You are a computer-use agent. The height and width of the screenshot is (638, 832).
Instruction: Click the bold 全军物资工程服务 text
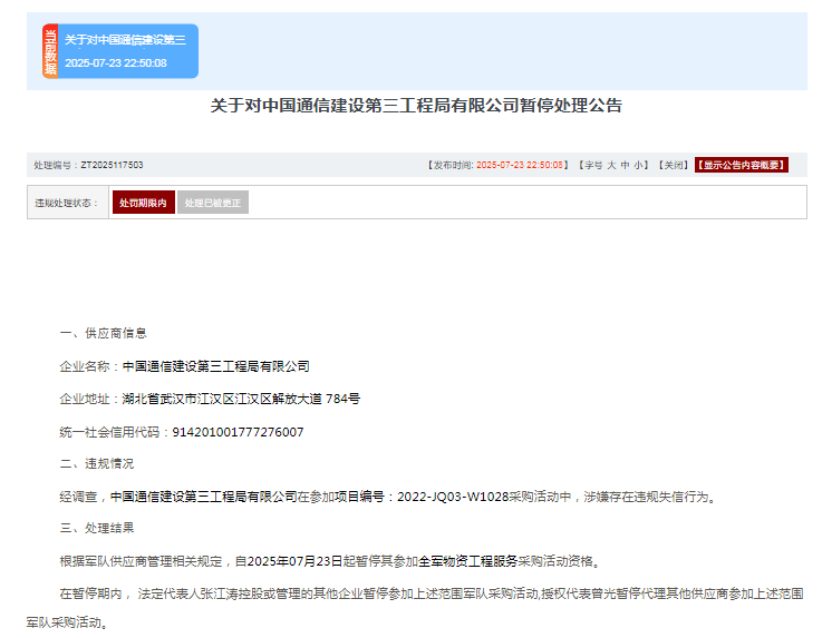pyautogui.click(x=467, y=561)
